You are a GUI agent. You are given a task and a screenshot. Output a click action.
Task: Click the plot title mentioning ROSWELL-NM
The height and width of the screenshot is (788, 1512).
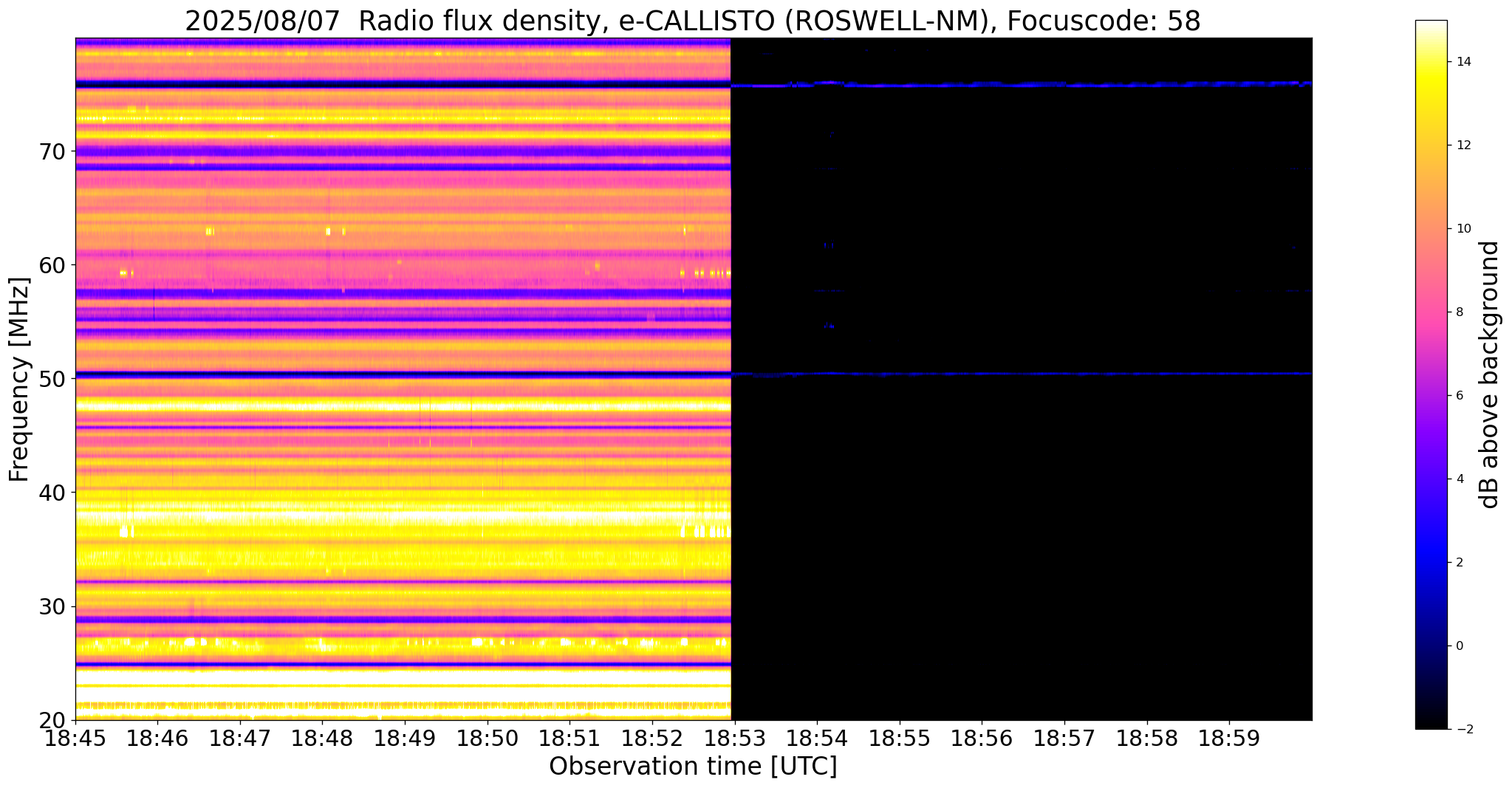(x=693, y=21)
